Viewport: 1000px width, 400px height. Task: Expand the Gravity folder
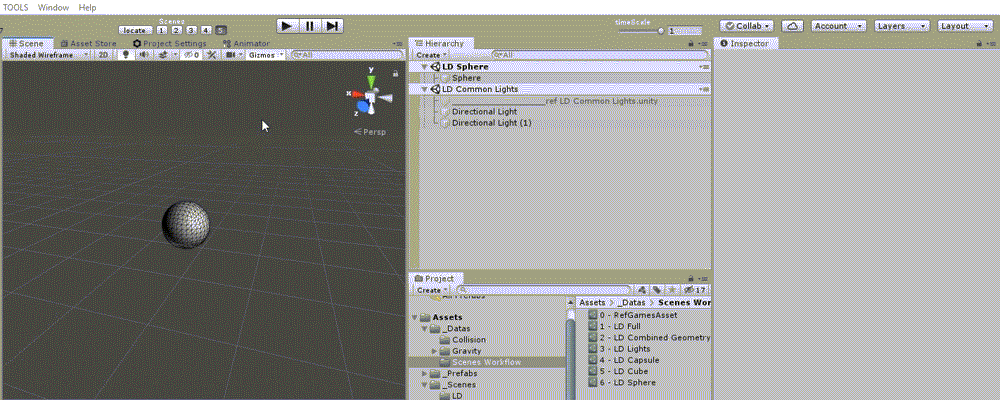tap(435, 352)
